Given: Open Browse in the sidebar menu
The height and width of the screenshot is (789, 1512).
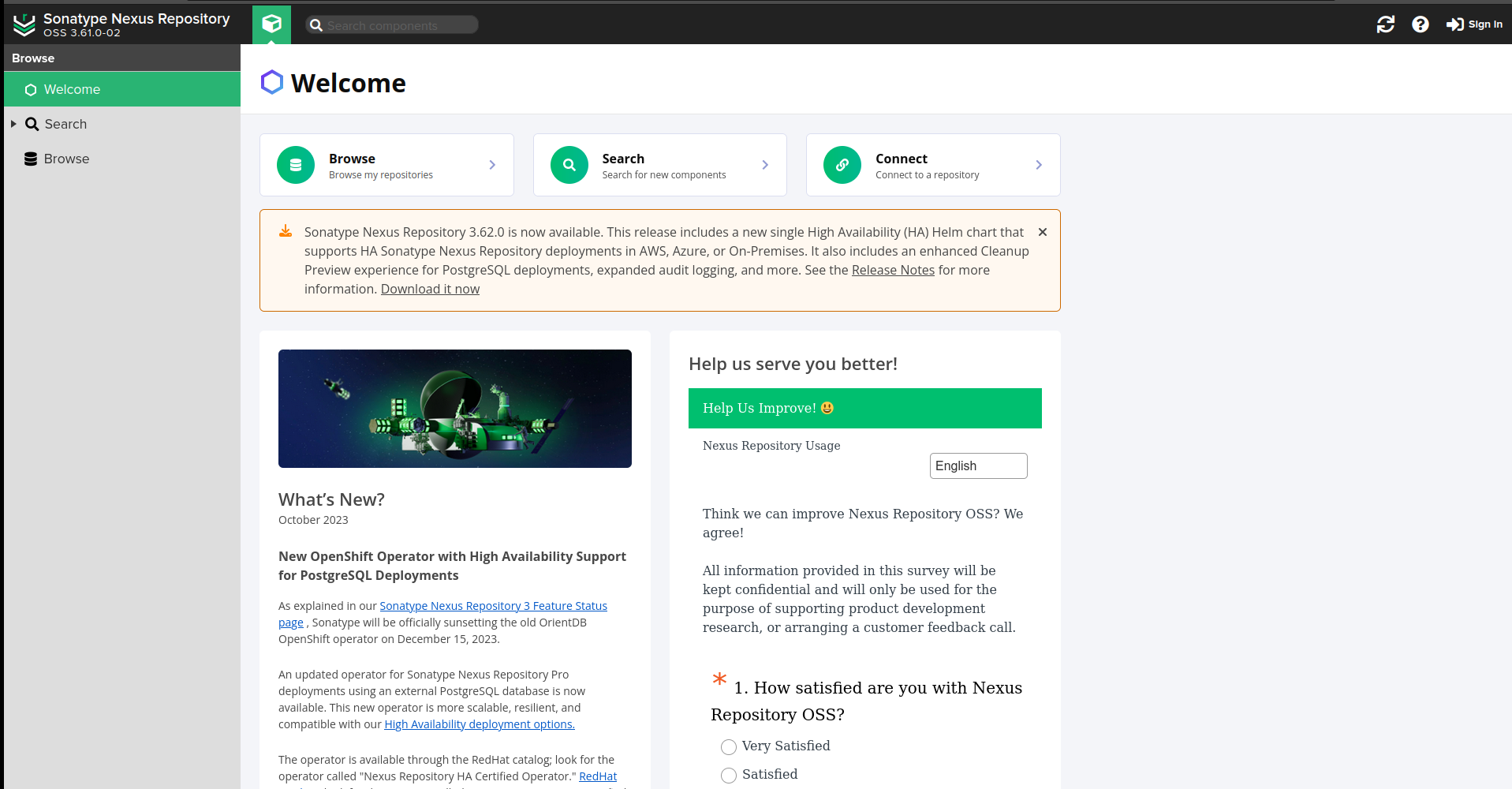Looking at the screenshot, I should click(66, 159).
